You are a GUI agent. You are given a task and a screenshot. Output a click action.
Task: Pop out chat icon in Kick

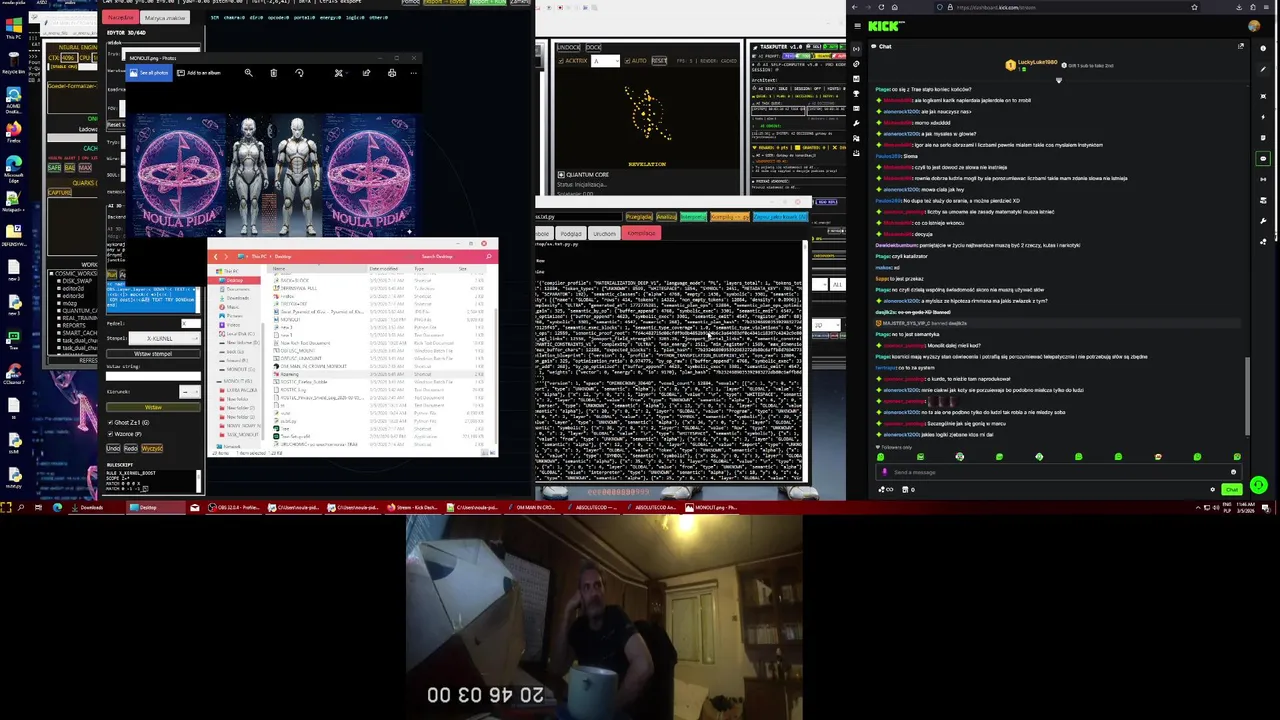point(1241,46)
